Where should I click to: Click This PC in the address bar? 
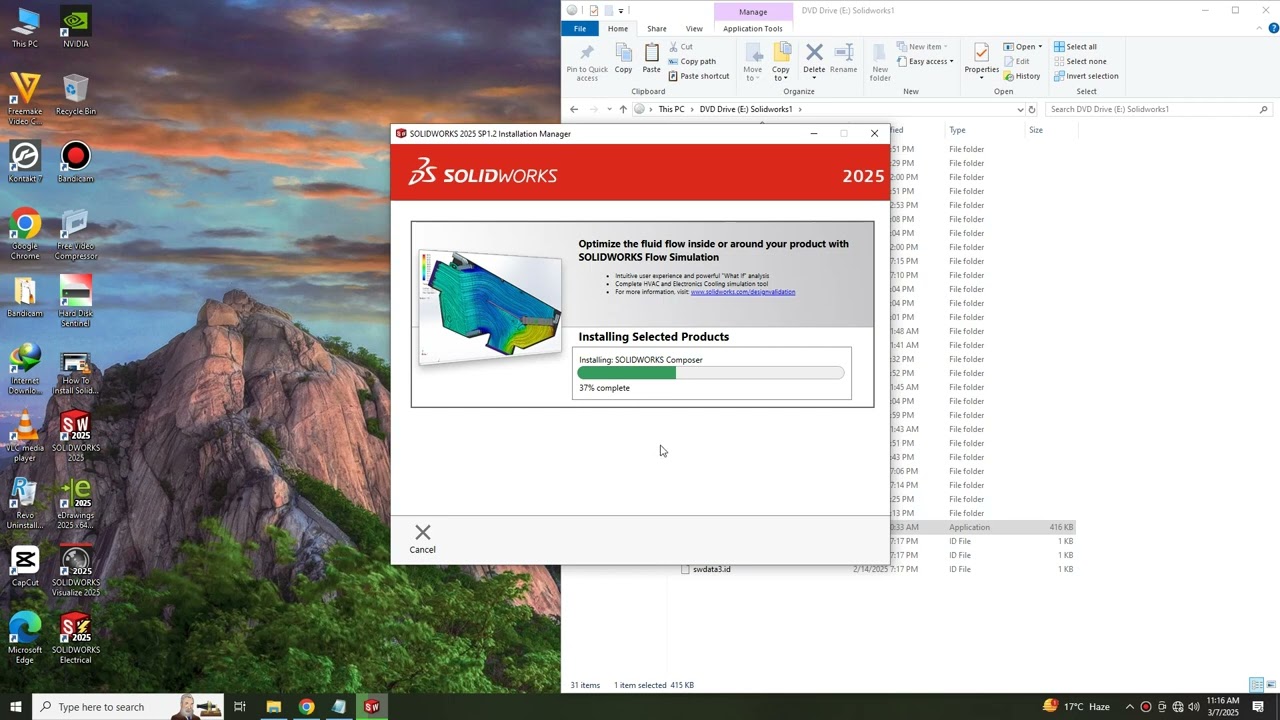click(671, 109)
